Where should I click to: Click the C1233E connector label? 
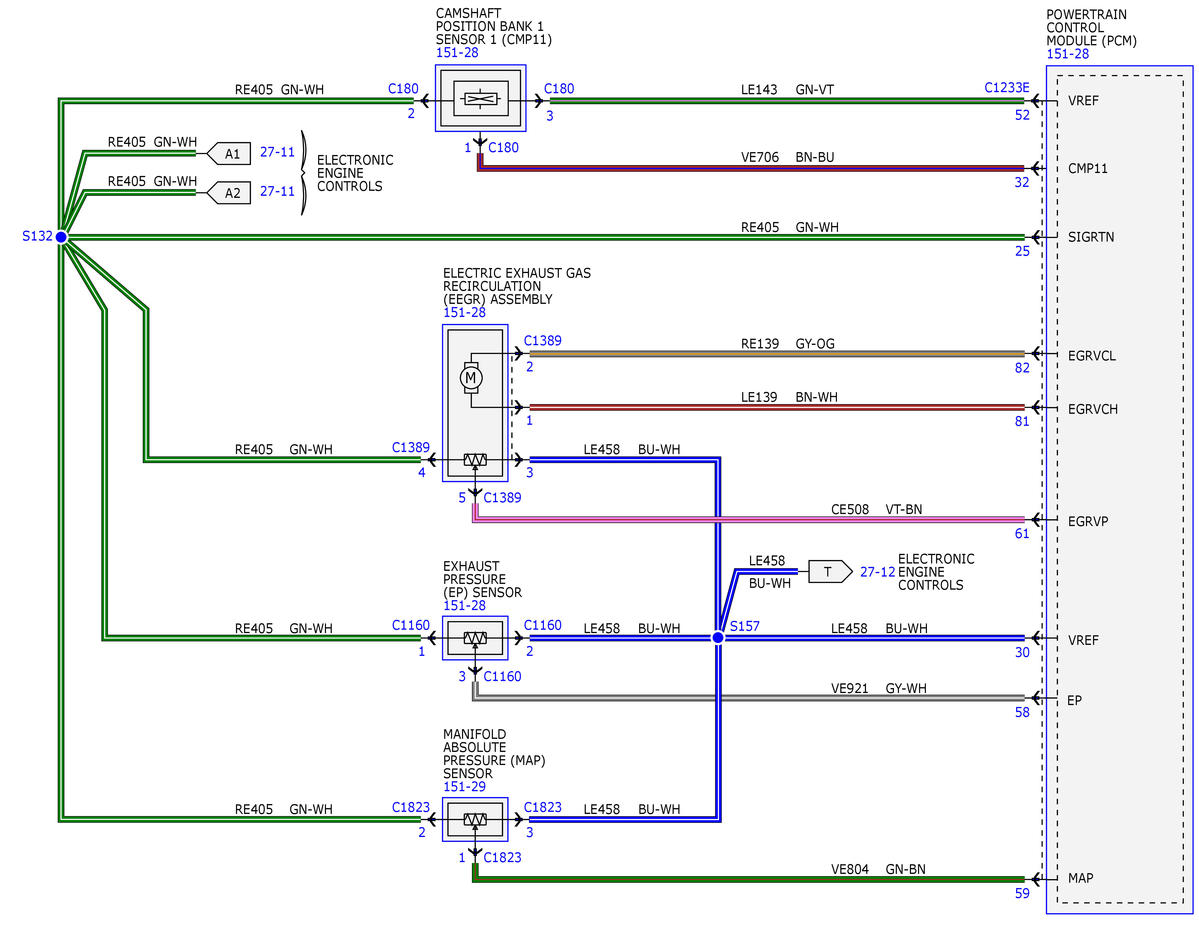pyautogui.click(x=1006, y=87)
